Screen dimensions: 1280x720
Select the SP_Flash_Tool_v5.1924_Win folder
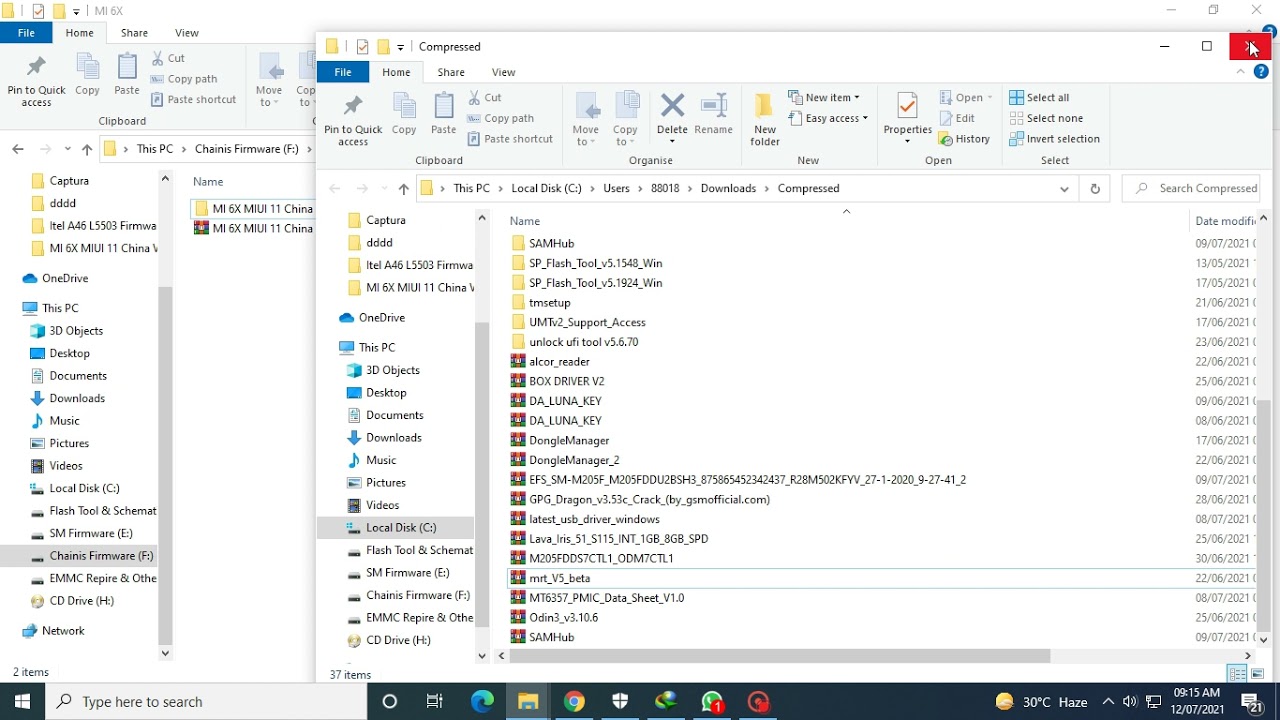pos(595,283)
